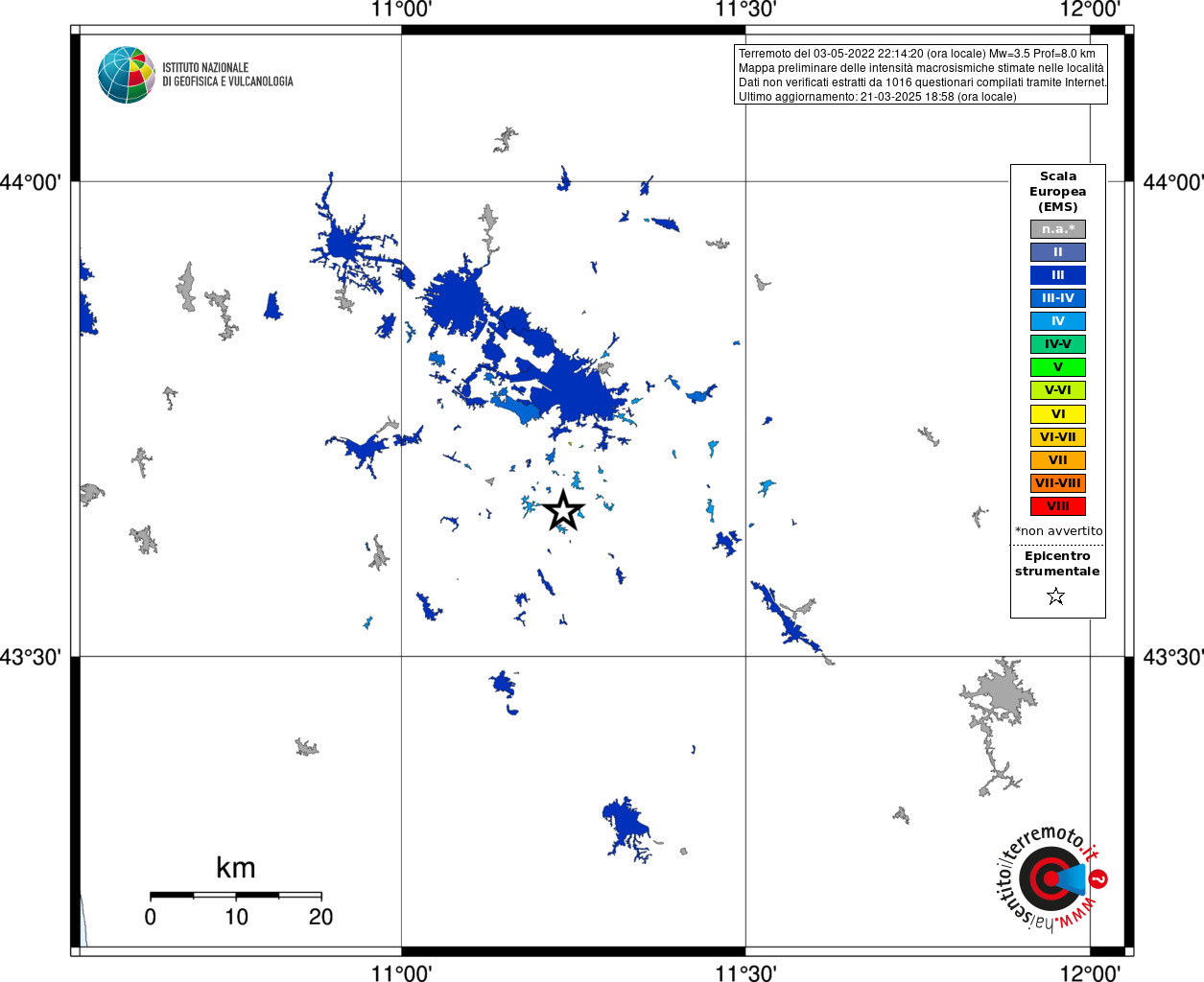Click the epicenter star on the map
1204x982 pixels.
(564, 509)
